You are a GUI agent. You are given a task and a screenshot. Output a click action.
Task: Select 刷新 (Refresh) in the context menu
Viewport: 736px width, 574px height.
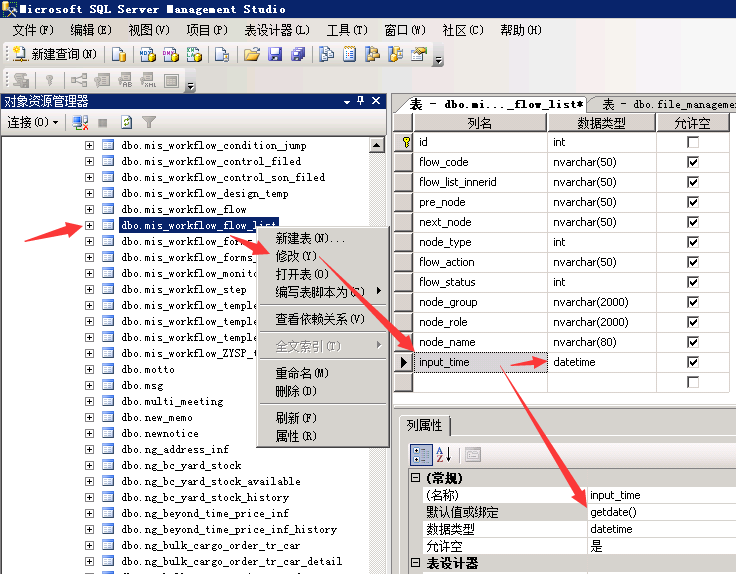tap(295, 417)
